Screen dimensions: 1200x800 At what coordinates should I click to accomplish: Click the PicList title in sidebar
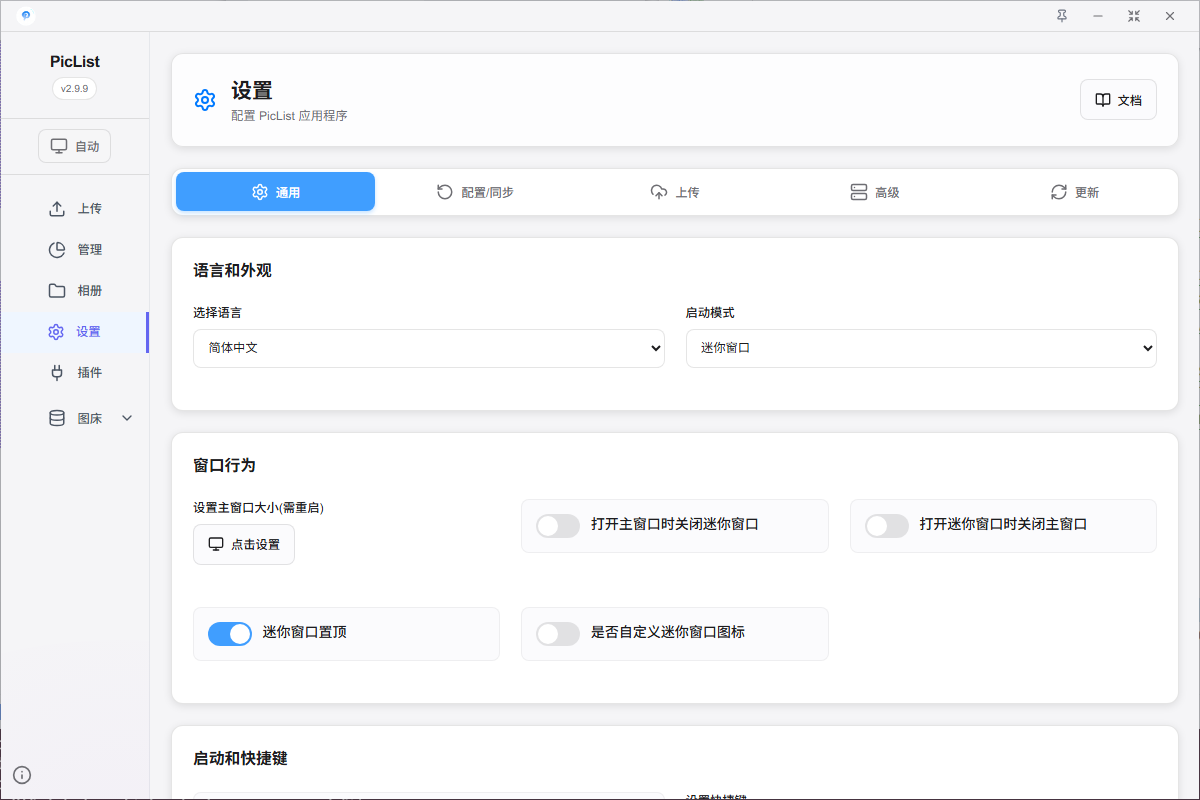coord(75,61)
